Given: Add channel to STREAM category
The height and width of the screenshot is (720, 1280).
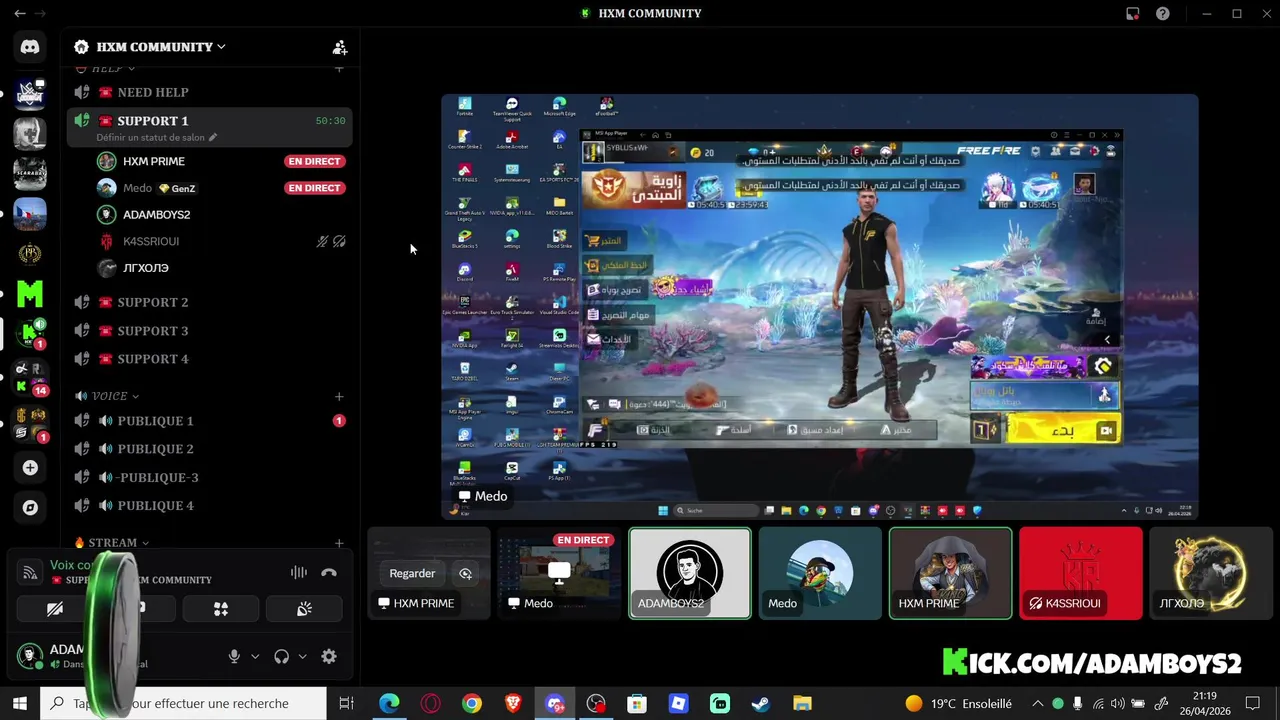Looking at the screenshot, I should 339,543.
